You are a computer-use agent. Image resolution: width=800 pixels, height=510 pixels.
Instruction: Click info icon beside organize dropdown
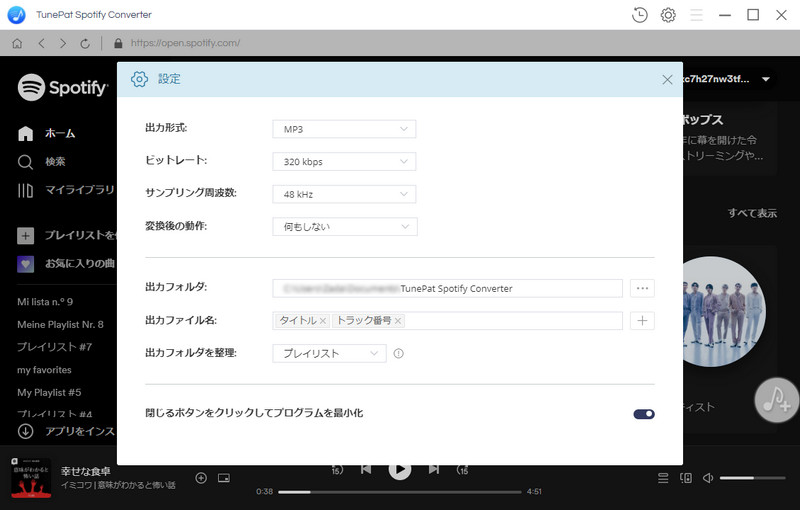[x=398, y=353]
